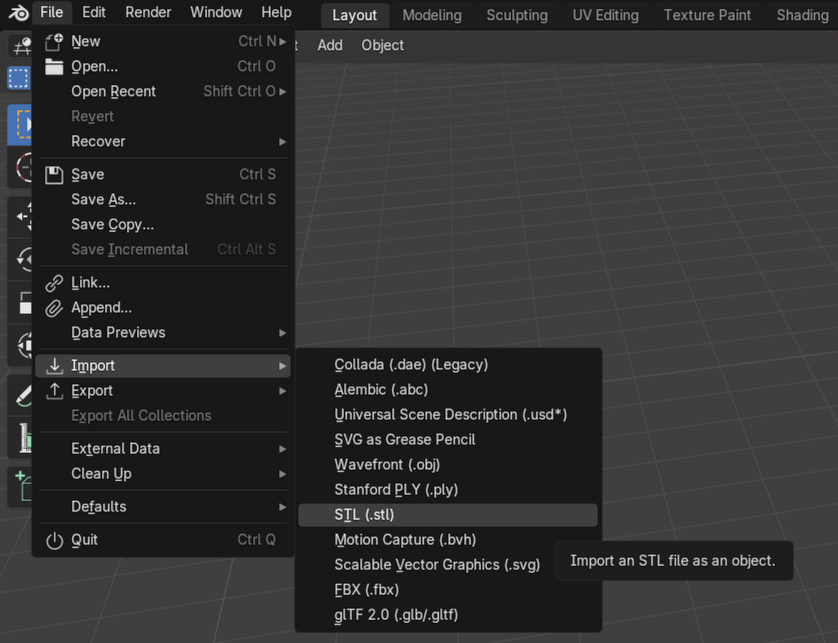Choose the Move tool
Image resolution: width=838 pixels, height=643 pixels.
(x=18, y=215)
